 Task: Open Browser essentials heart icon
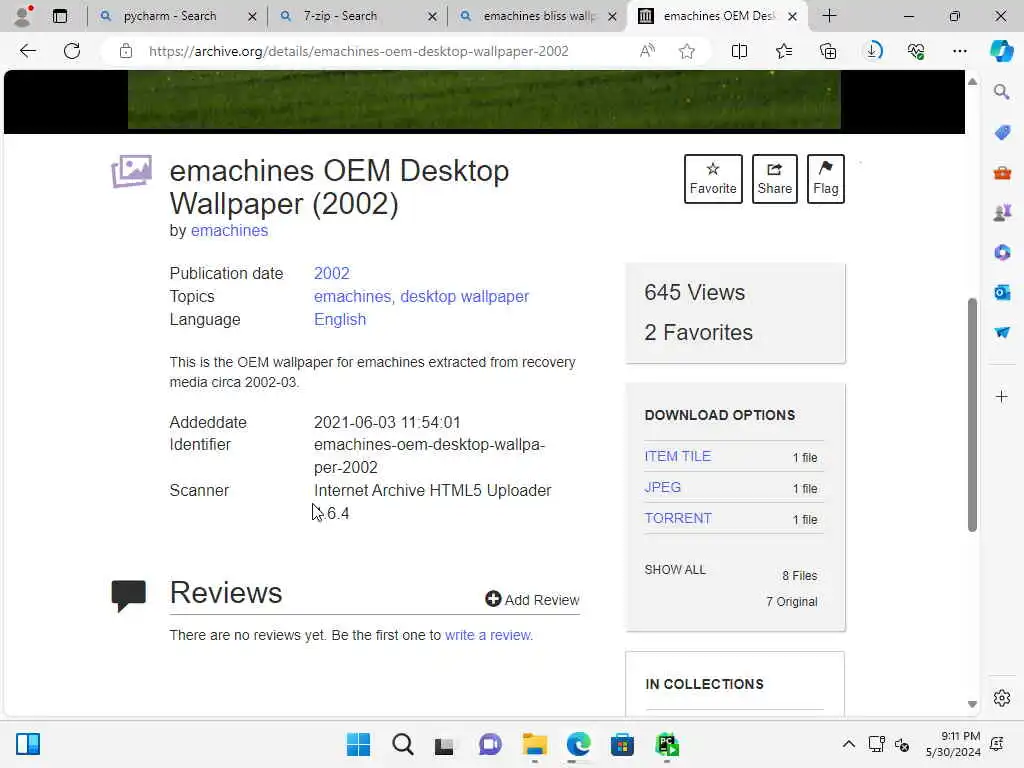coord(916,51)
